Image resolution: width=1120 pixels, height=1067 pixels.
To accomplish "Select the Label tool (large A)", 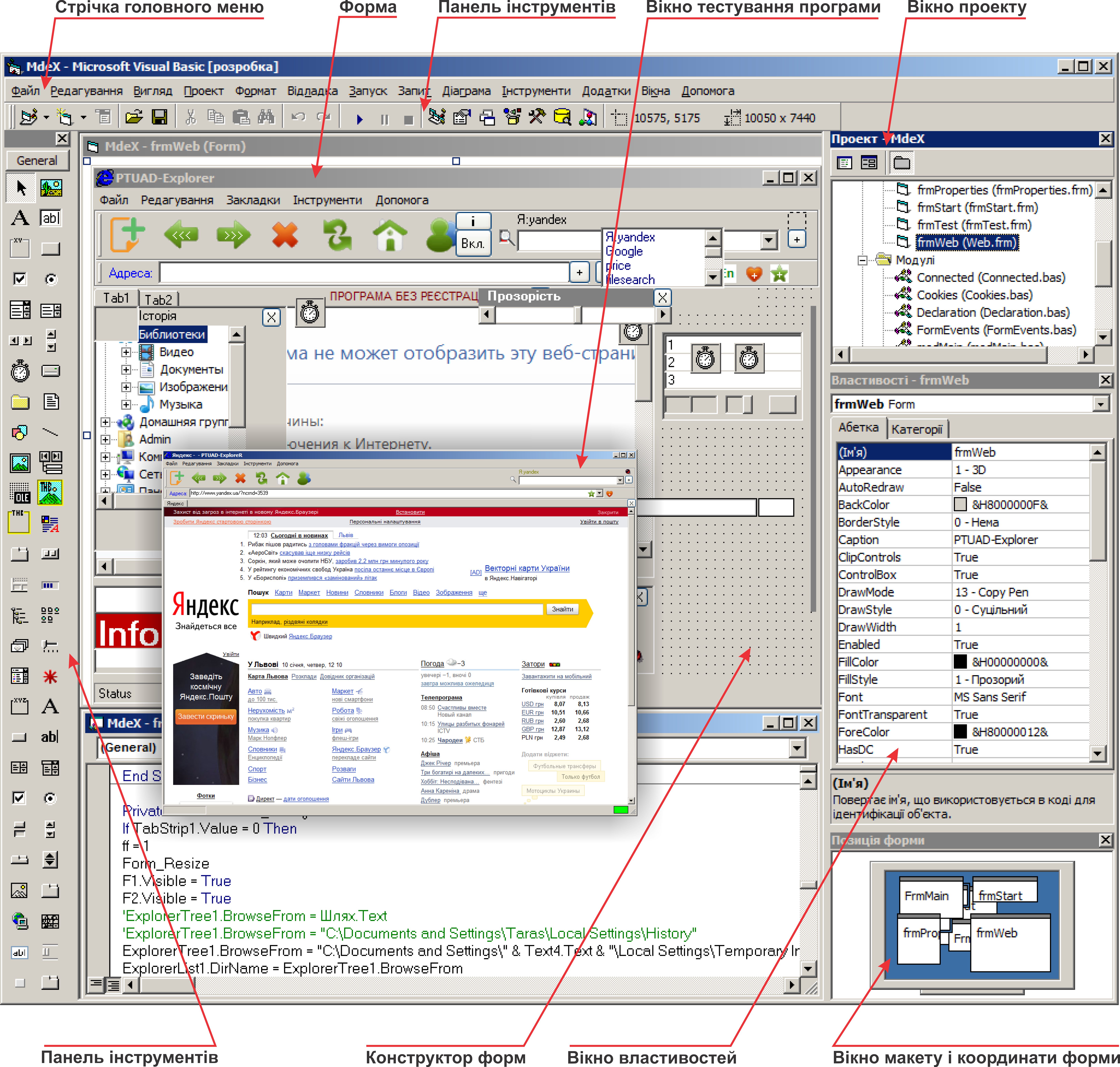I will point(21,218).
